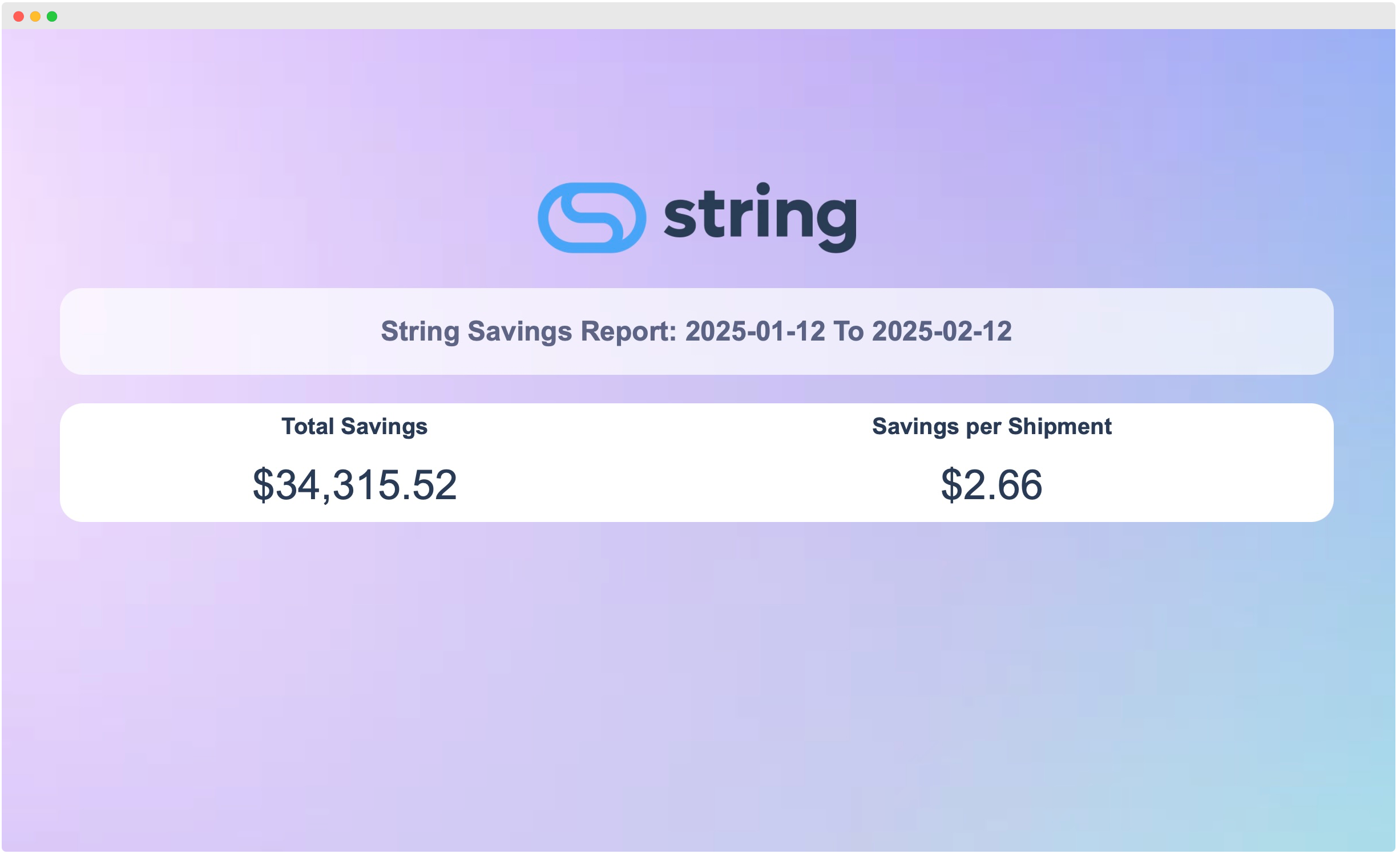Click the $34,315.52 total savings value

(x=355, y=485)
